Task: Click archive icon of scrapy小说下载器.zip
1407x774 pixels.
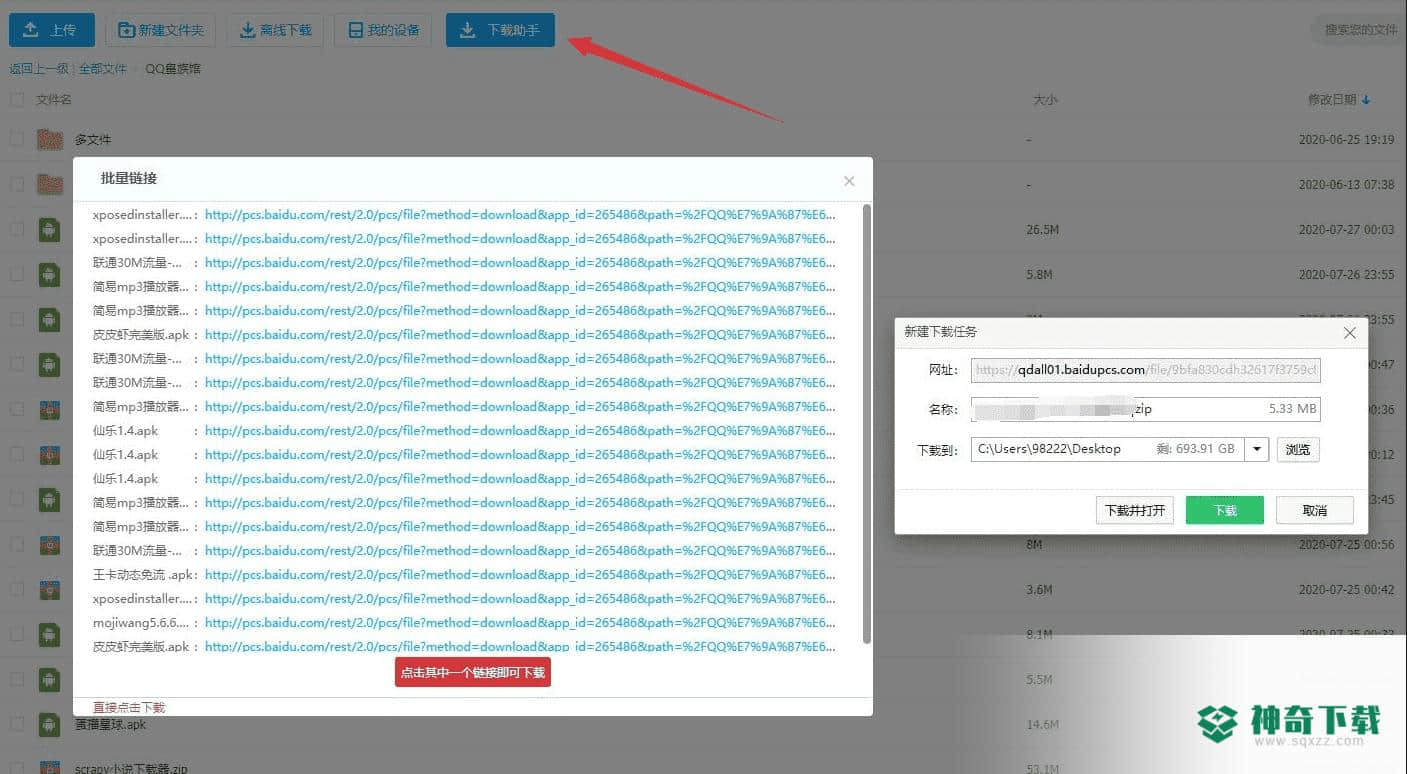Action: coord(49,767)
